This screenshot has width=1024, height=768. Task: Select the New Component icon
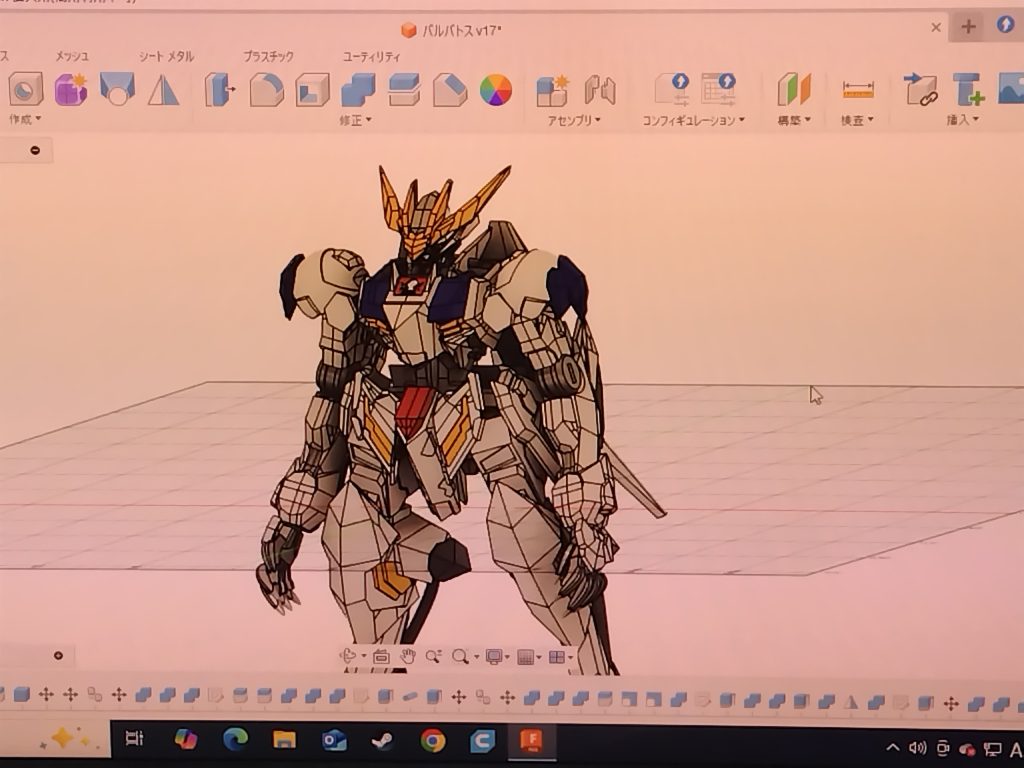point(552,90)
